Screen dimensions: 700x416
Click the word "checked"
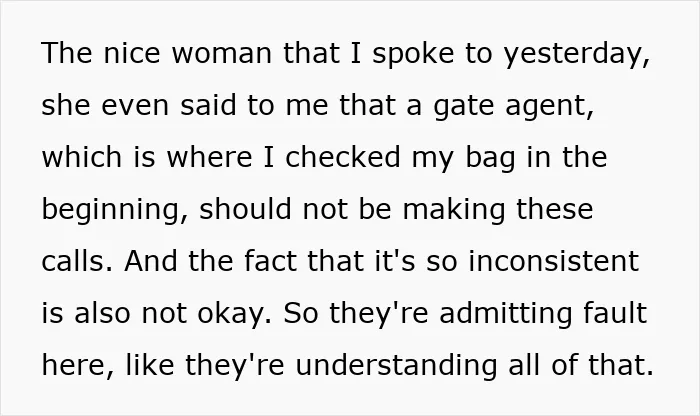click(342, 157)
